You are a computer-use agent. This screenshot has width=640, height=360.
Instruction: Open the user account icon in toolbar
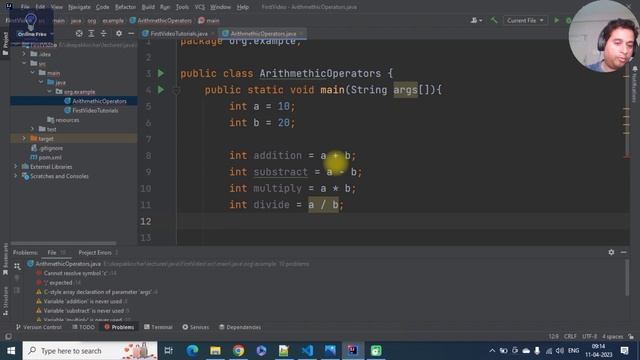(x=476, y=20)
